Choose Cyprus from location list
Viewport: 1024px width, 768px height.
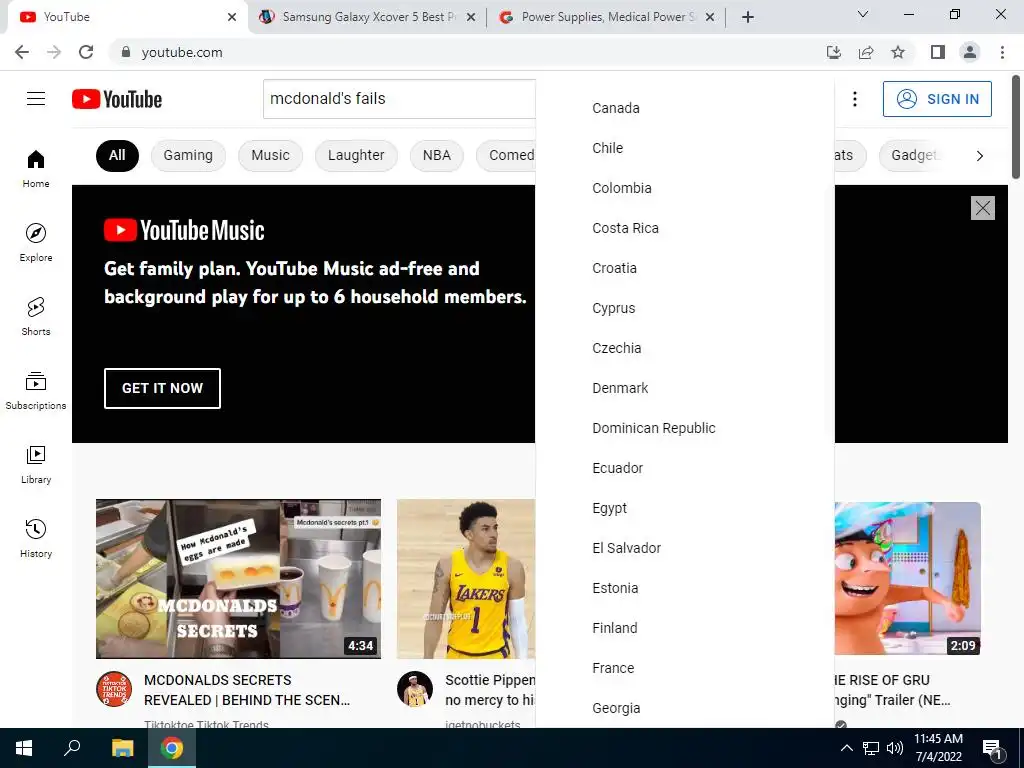point(685,308)
